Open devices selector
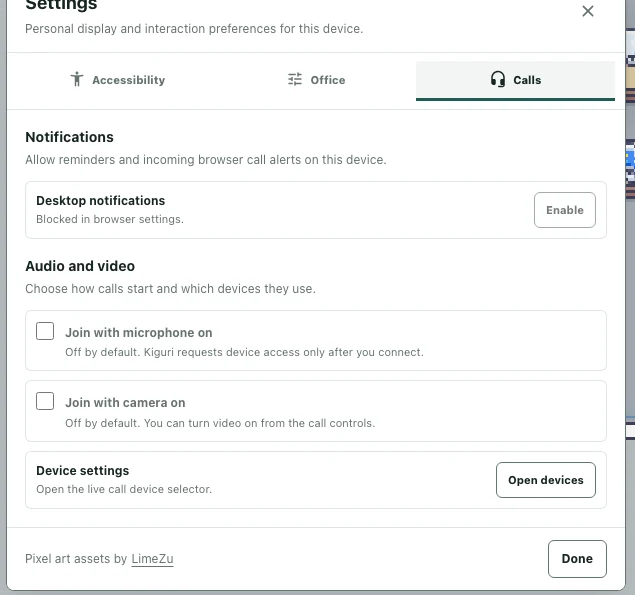The height and width of the screenshot is (595, 635). coord(546,480)
